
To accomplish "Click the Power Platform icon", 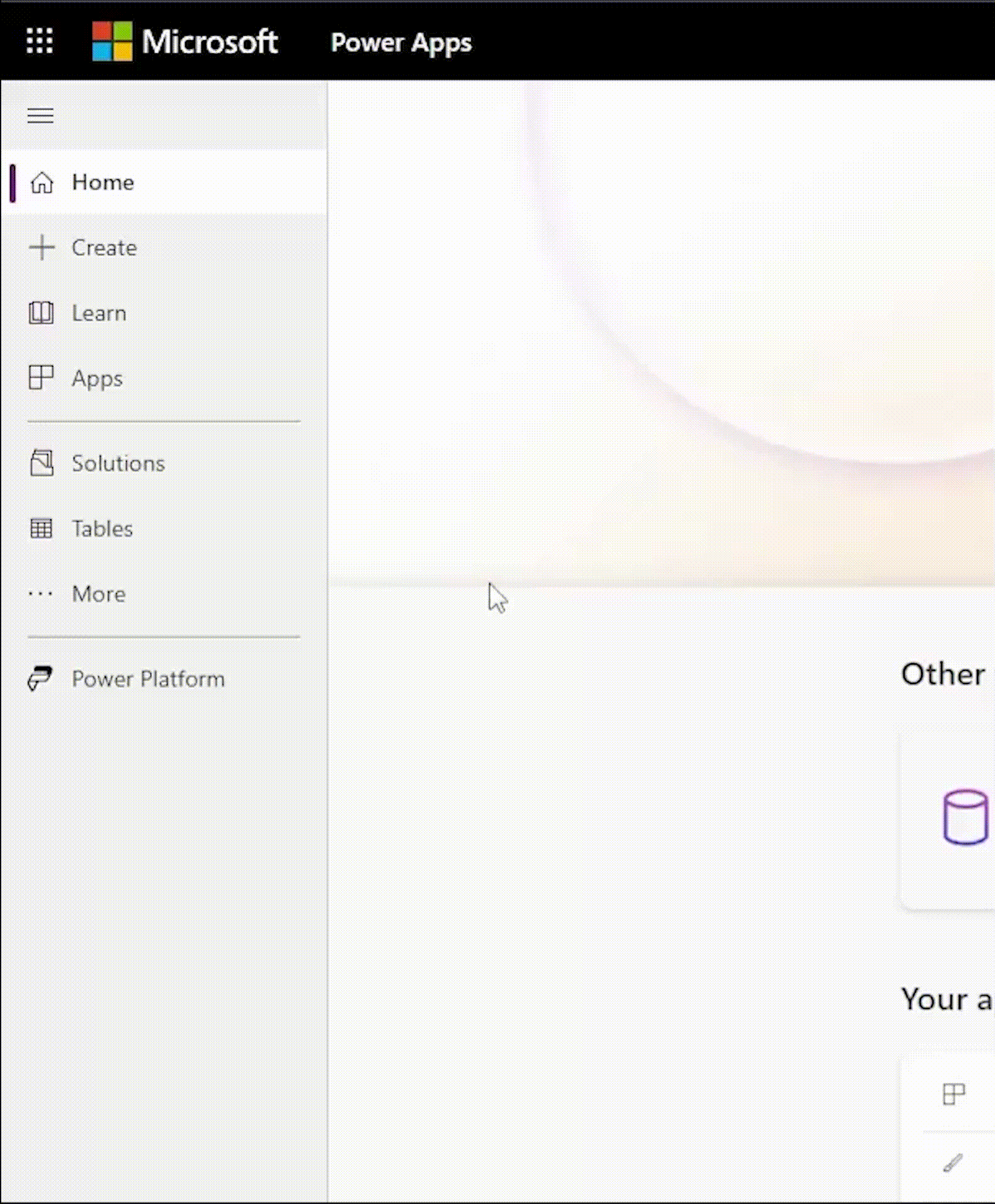I will click(x=40, y=679).
